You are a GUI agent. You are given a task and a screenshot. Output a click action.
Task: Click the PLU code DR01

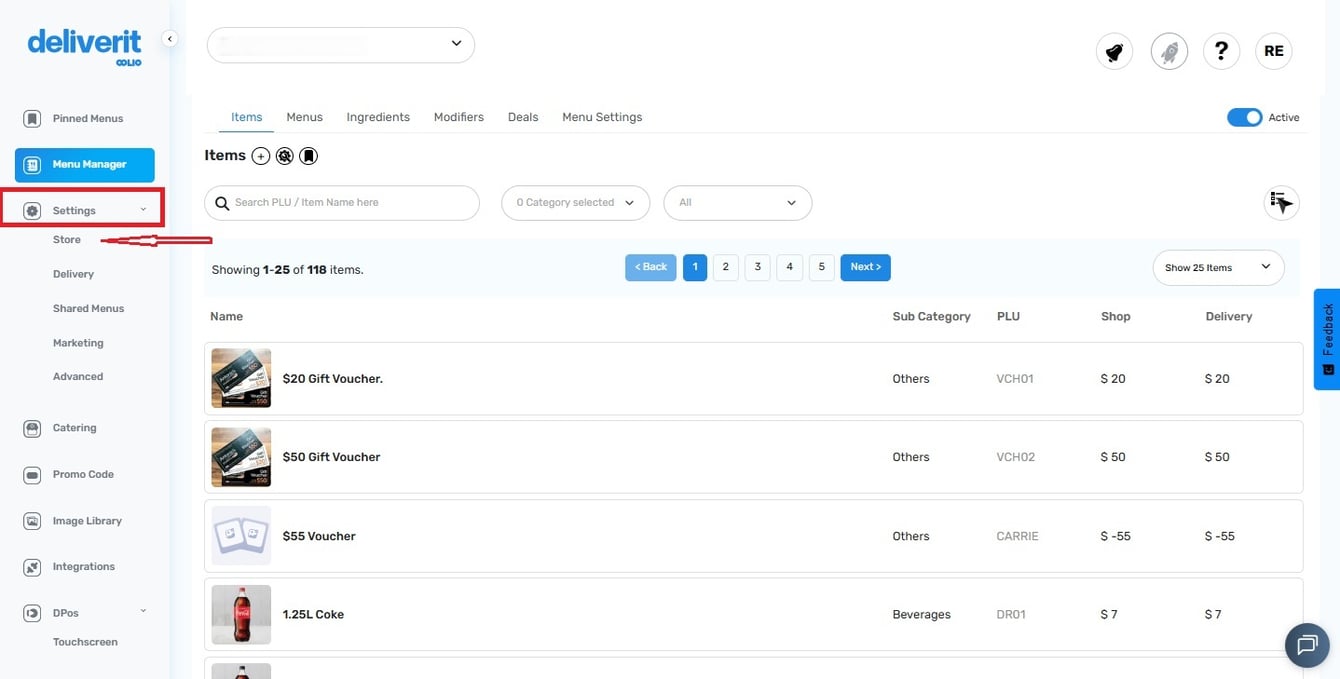coord(1011,615)
